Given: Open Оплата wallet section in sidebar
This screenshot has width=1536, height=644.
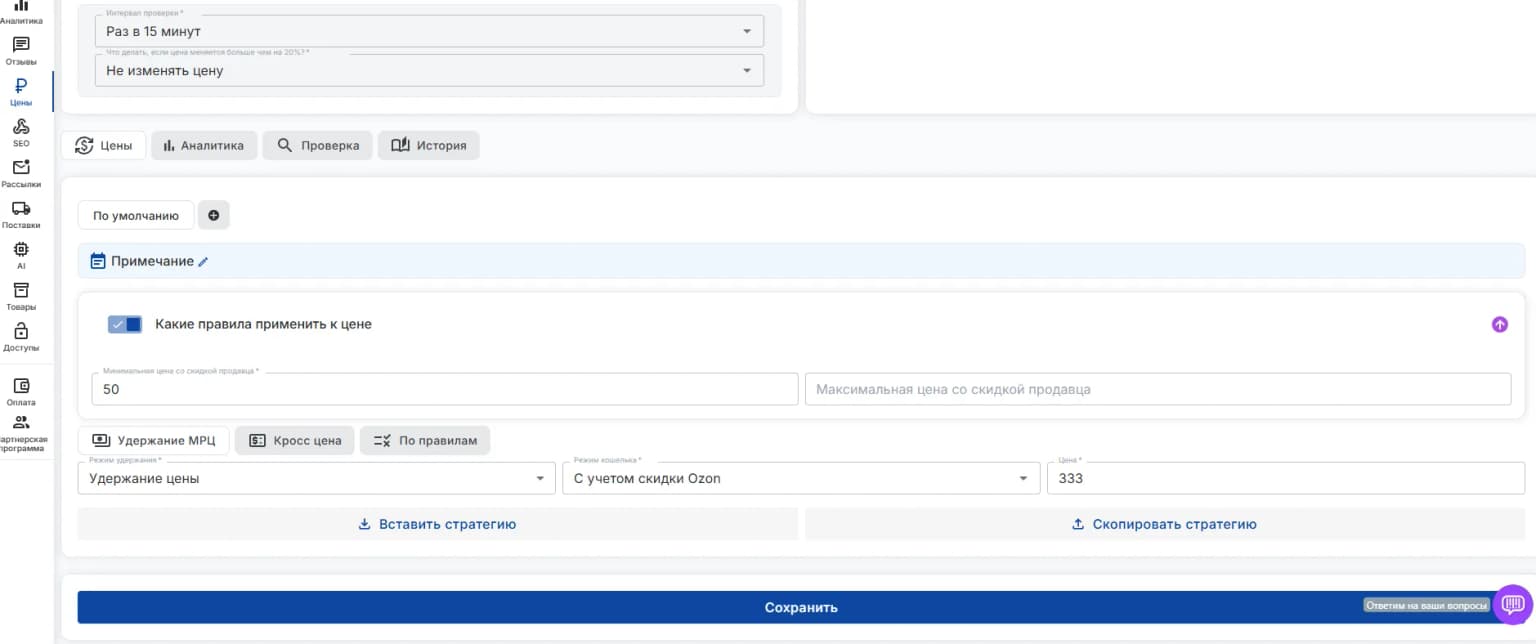Looking at the screenshot, I should pyautogui.click(x=21, y=392).
